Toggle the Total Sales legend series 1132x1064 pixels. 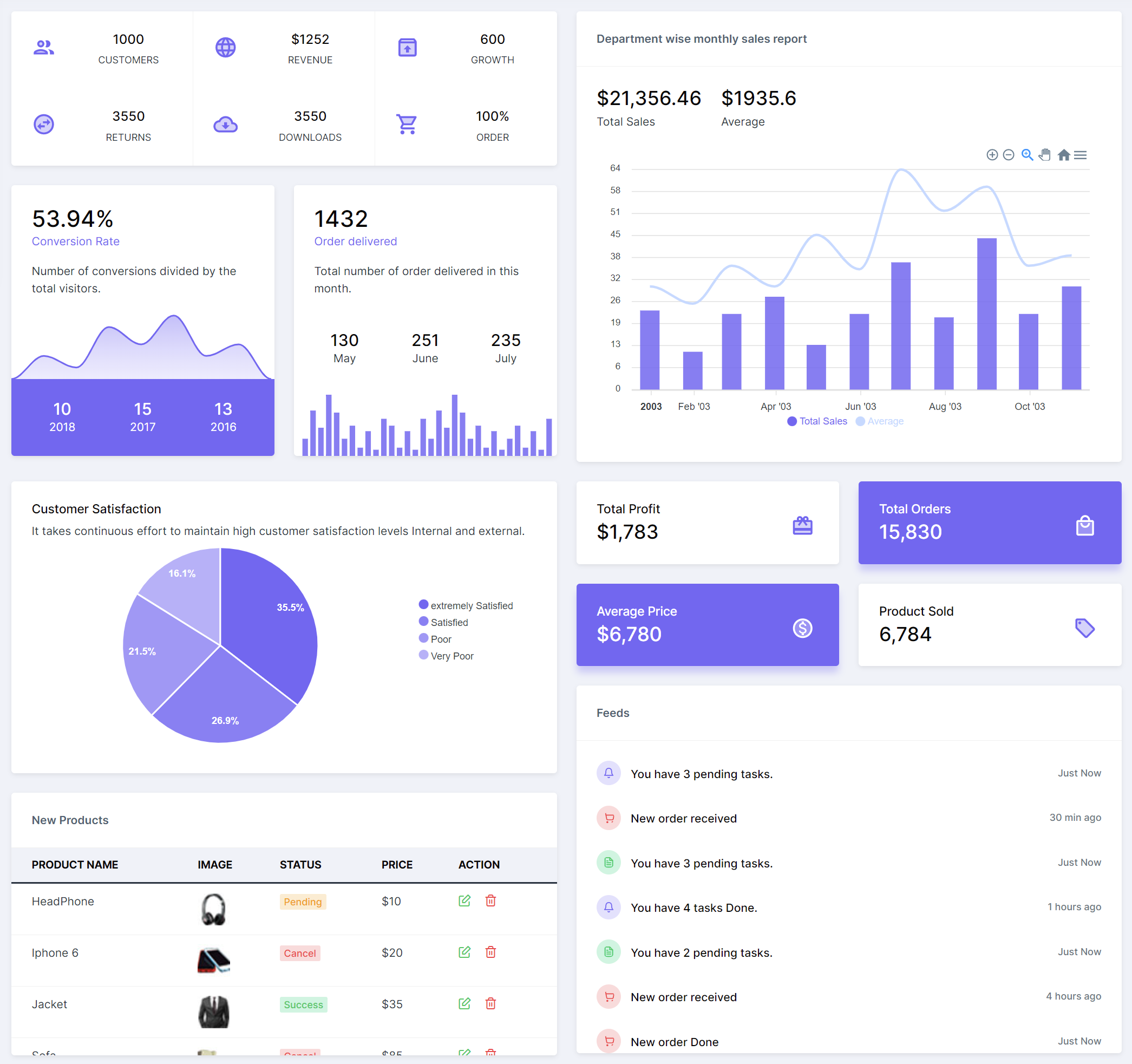[x=822, y=421]
